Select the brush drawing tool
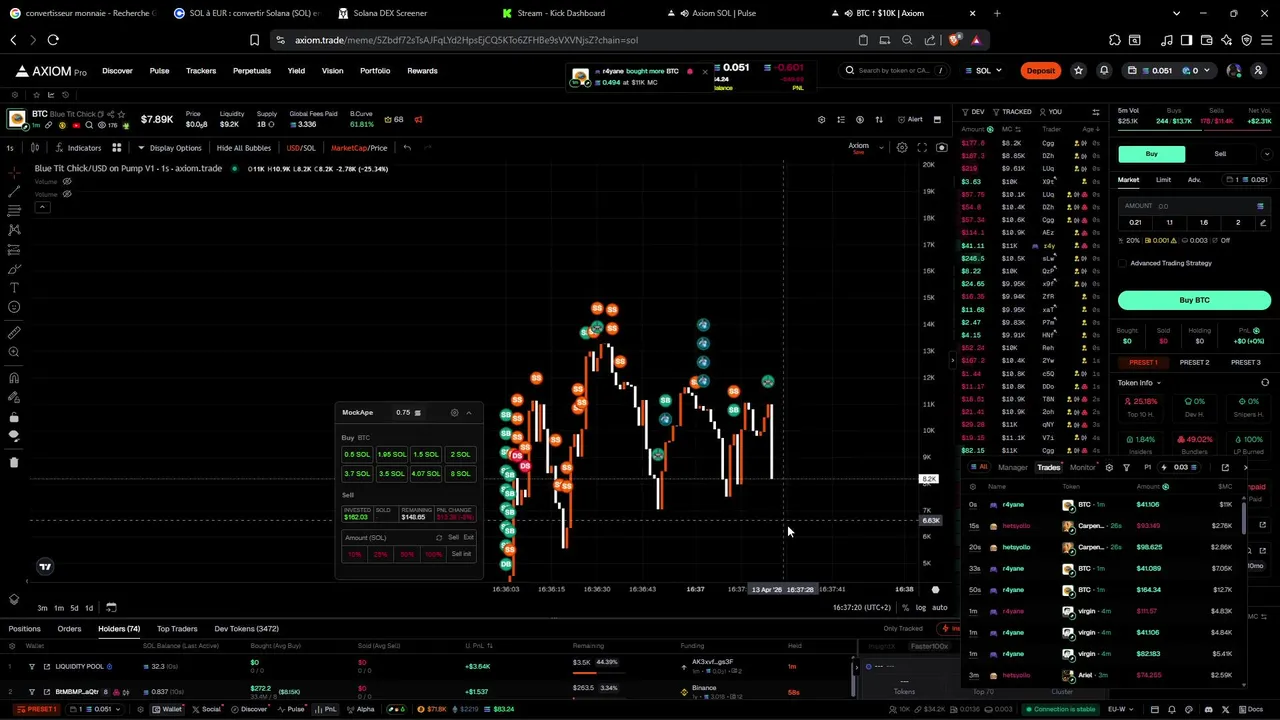This screenshot has height=720, width=1280. (x=14, y=269)
